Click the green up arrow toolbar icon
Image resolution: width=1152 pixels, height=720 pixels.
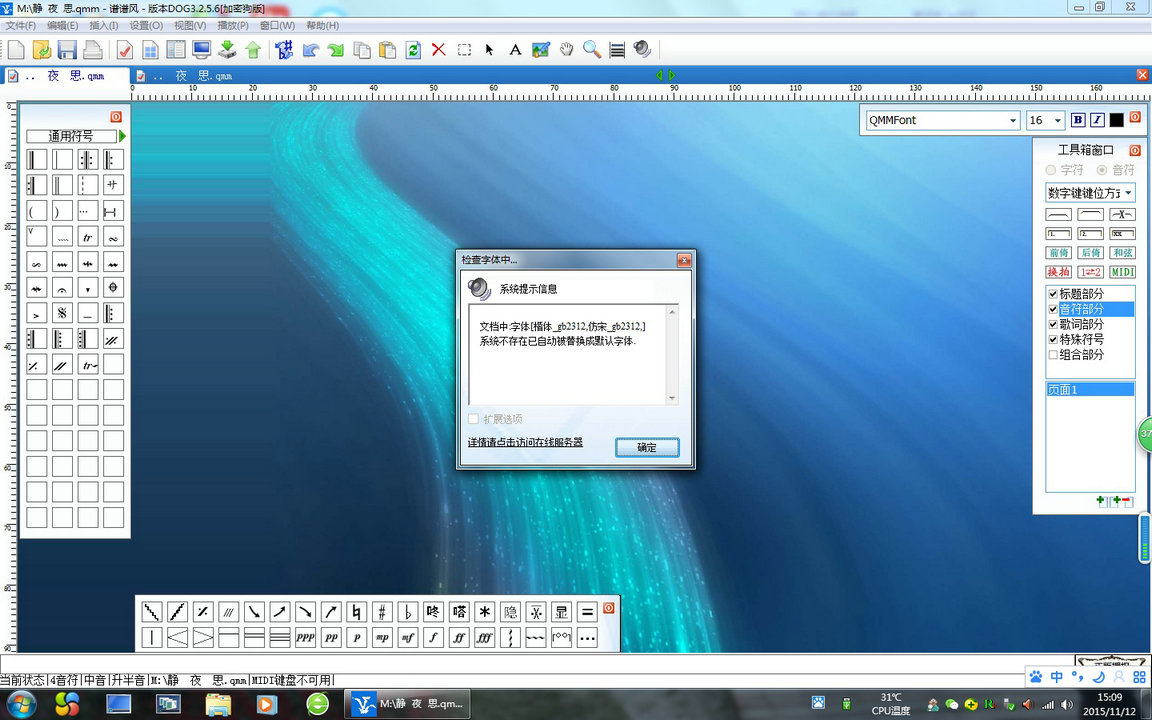(x=253, y=49)
